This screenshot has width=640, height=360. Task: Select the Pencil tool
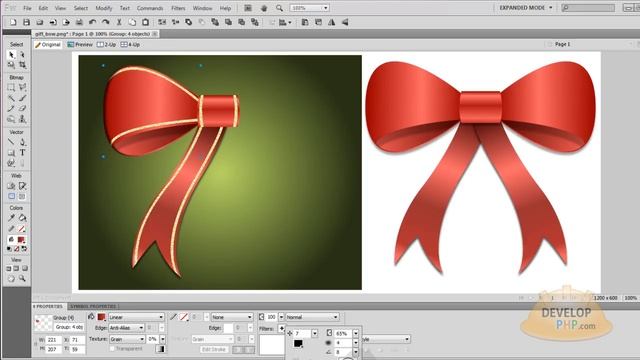(x=11, y=109)
